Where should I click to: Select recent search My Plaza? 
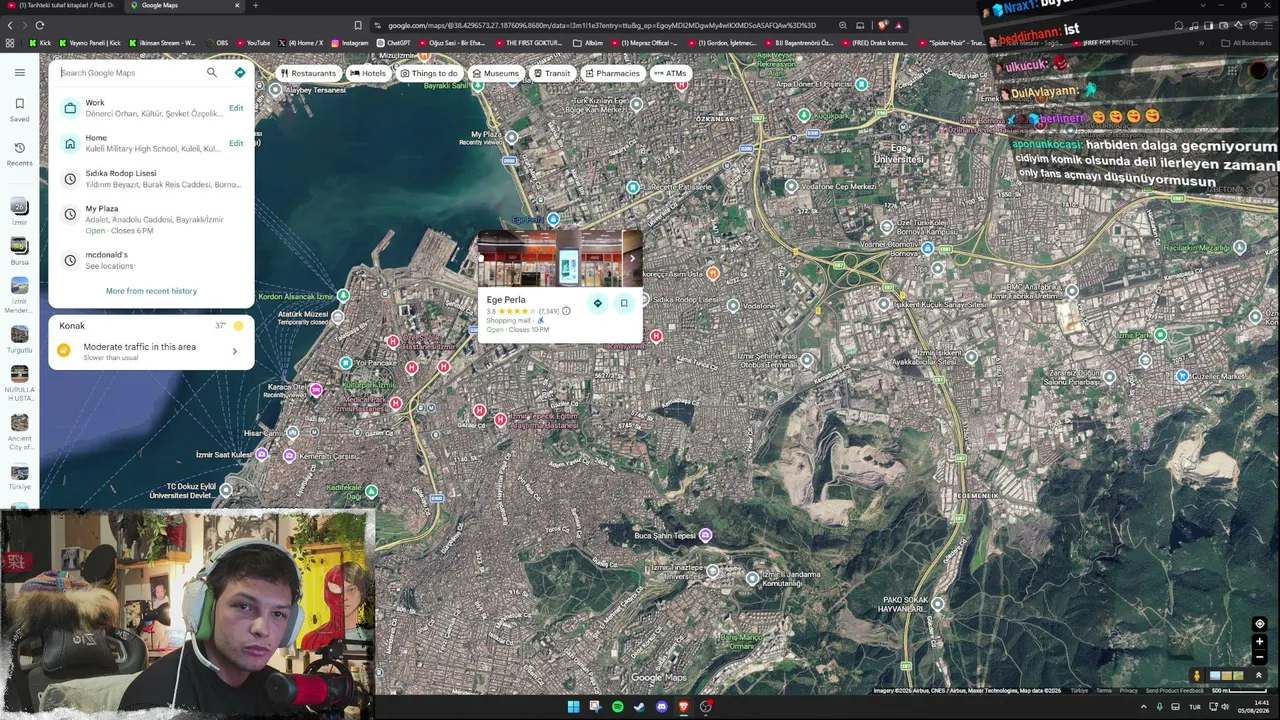click(151, 219)
